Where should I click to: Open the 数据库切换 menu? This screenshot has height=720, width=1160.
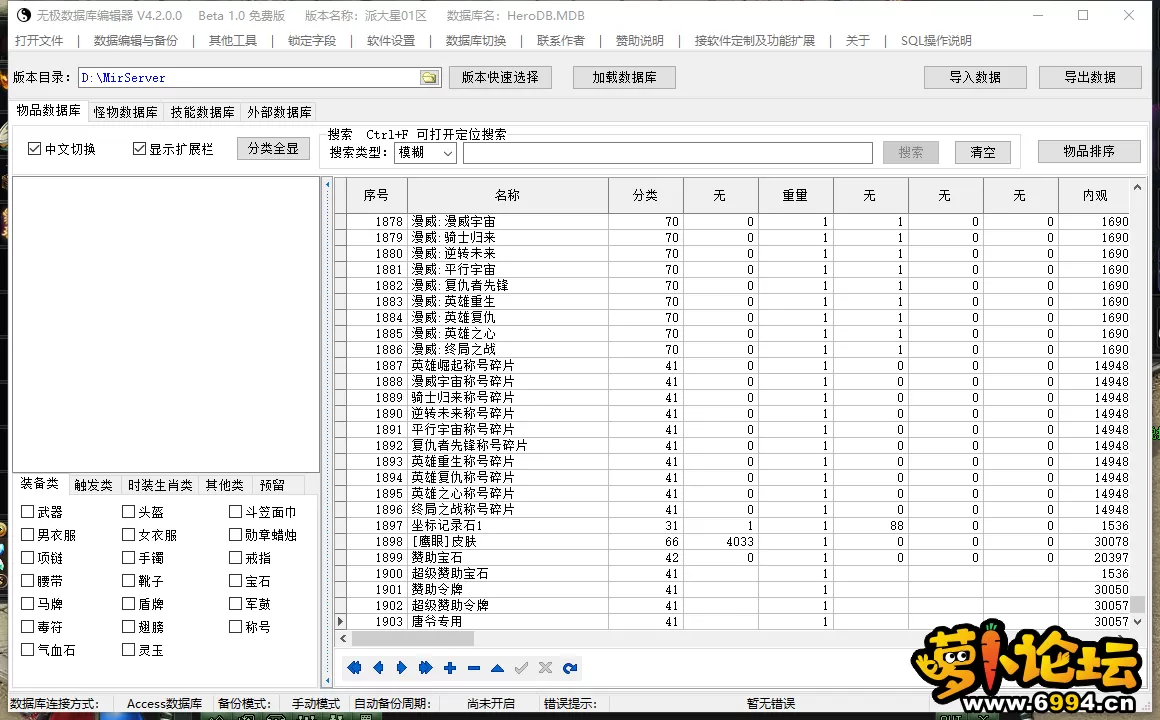coord(476,41)
